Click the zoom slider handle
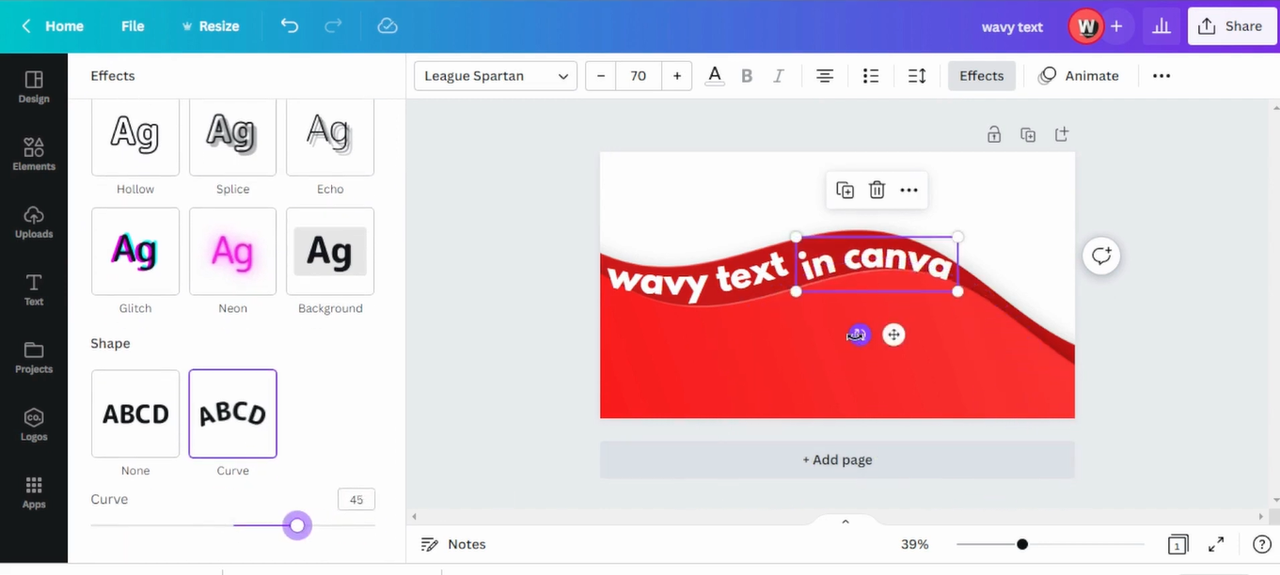 [x=1022, y=544]
